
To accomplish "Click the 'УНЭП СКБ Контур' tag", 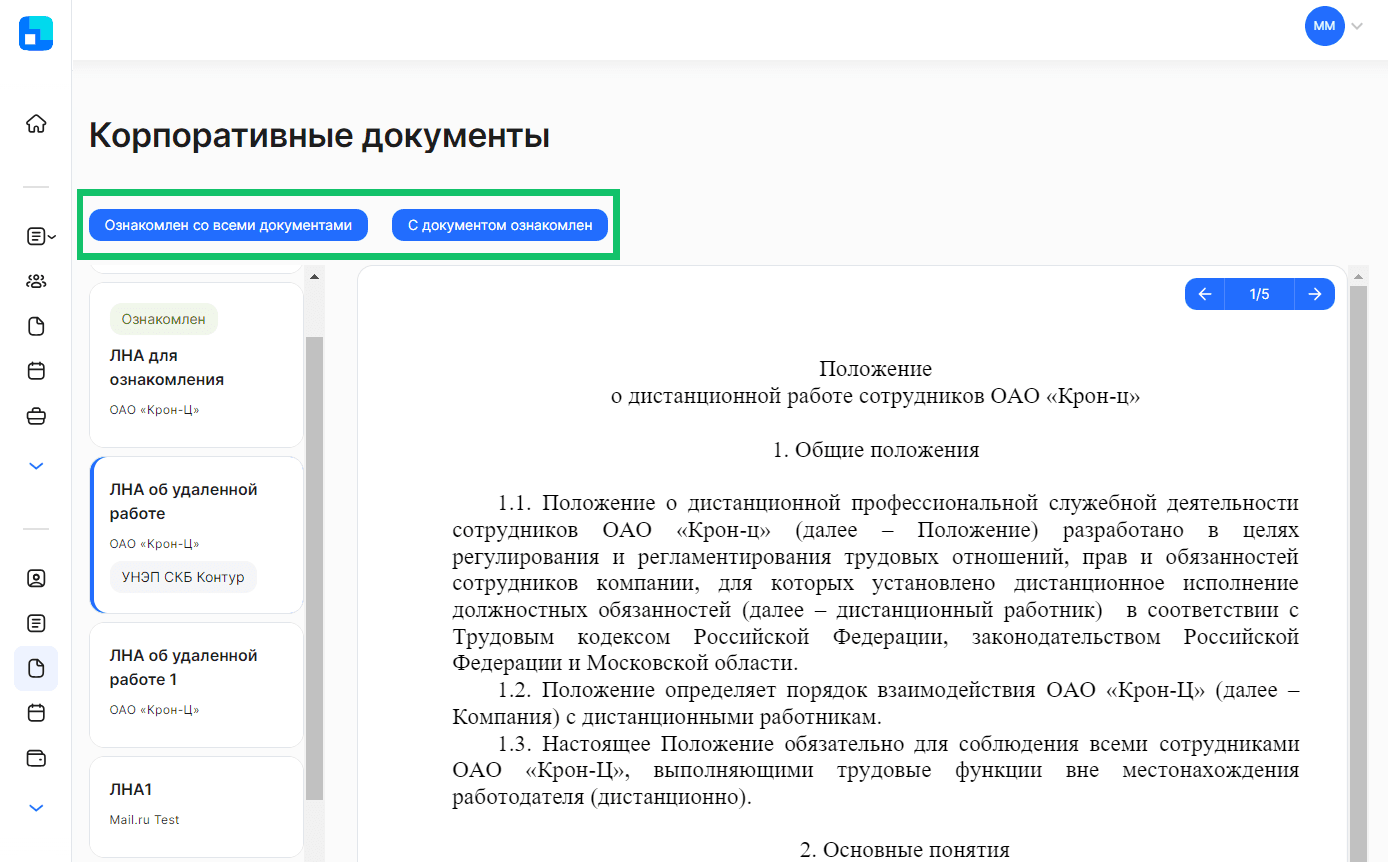I will (183, 577).
